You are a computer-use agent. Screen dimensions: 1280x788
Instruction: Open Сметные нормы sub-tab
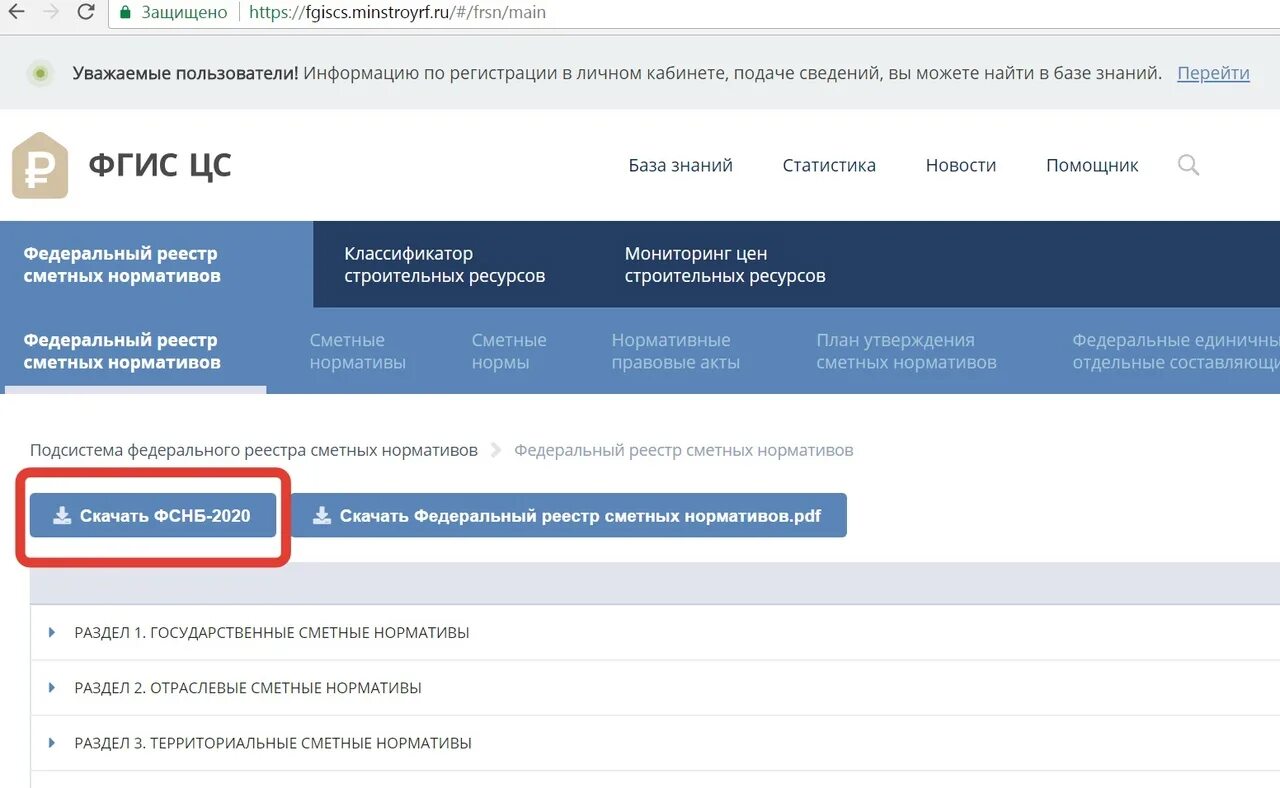coord(509,351)
